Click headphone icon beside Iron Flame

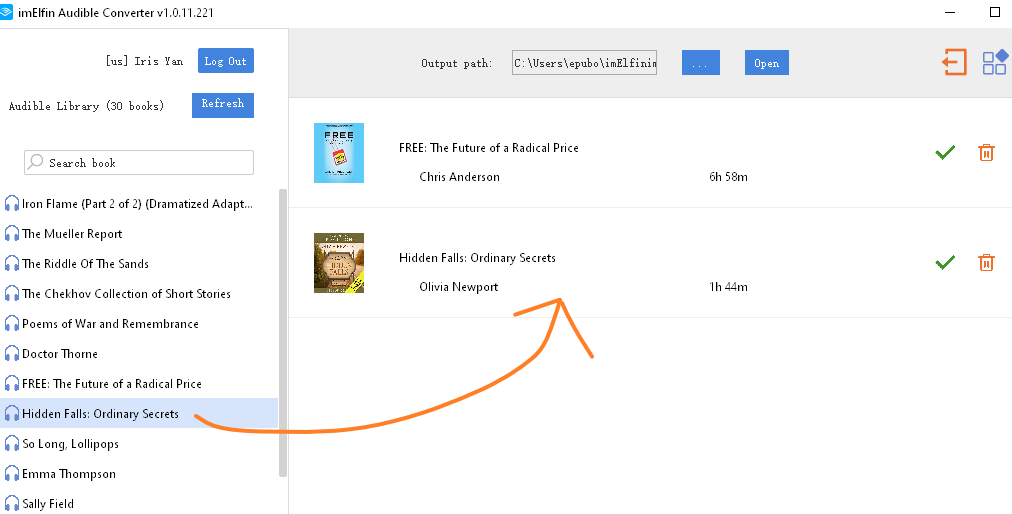12,204
